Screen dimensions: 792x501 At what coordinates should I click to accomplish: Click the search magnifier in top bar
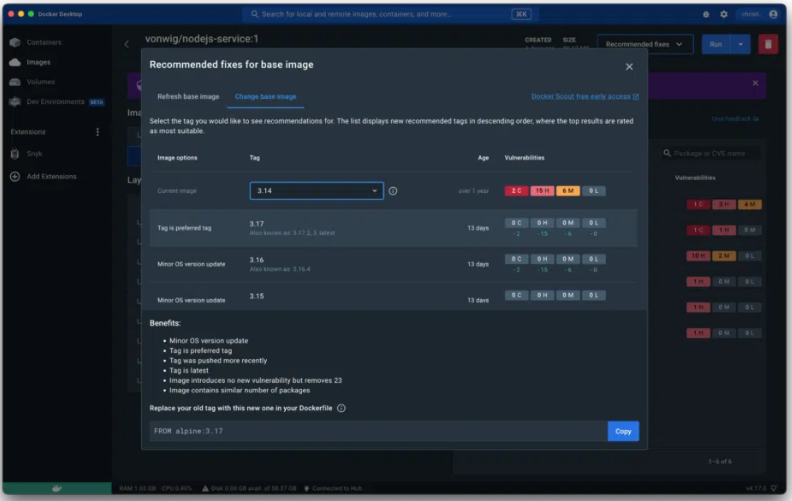[x=255, y=14]
